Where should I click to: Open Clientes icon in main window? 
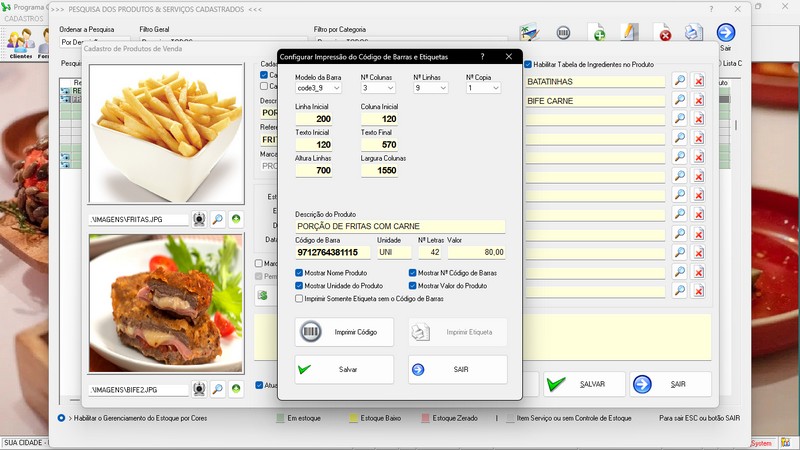click(x=20, y=44)
